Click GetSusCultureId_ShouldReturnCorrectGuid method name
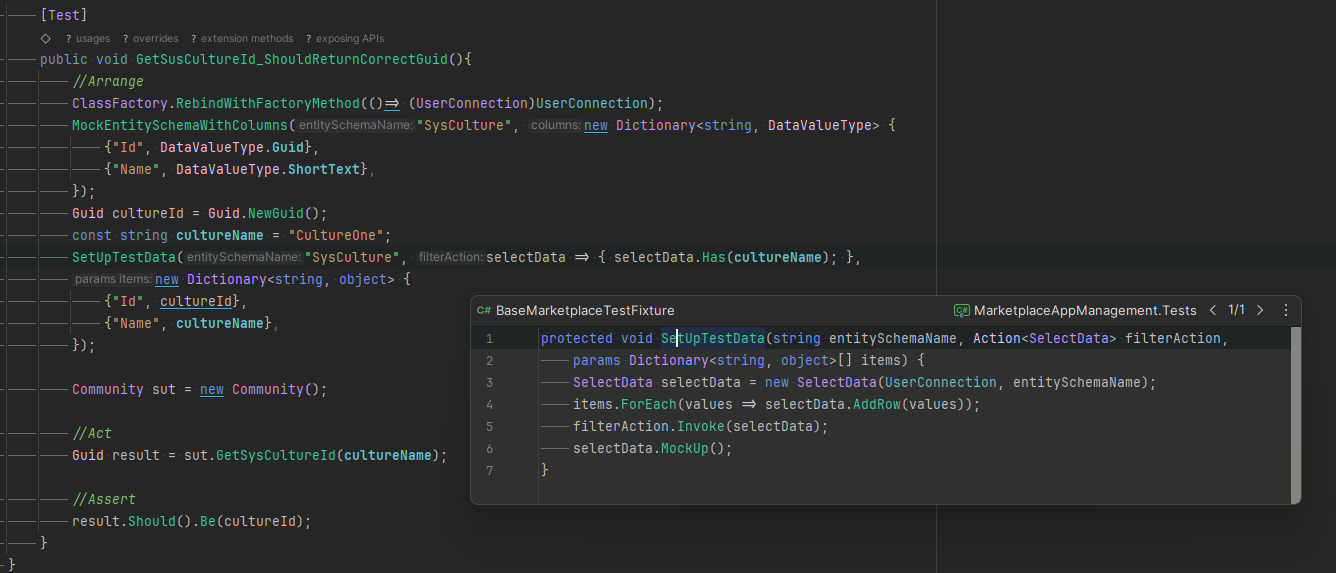This screenshot has height=573, width=1336. tap(292, 60)
